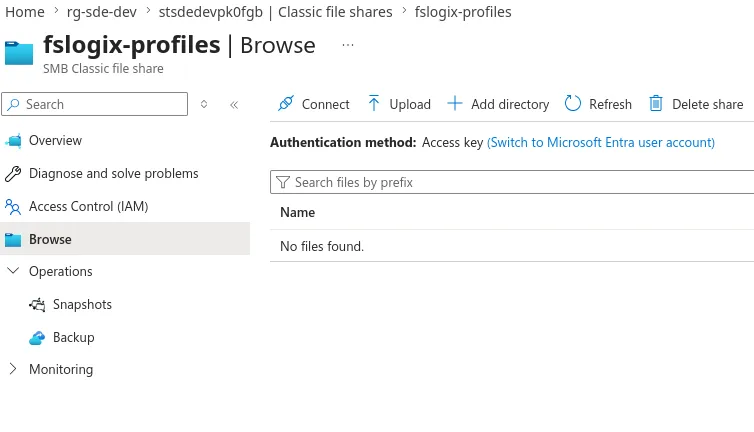Click the Connect button
The width and height of the screenshot is (754, 432).
click(x=314, y=104)
